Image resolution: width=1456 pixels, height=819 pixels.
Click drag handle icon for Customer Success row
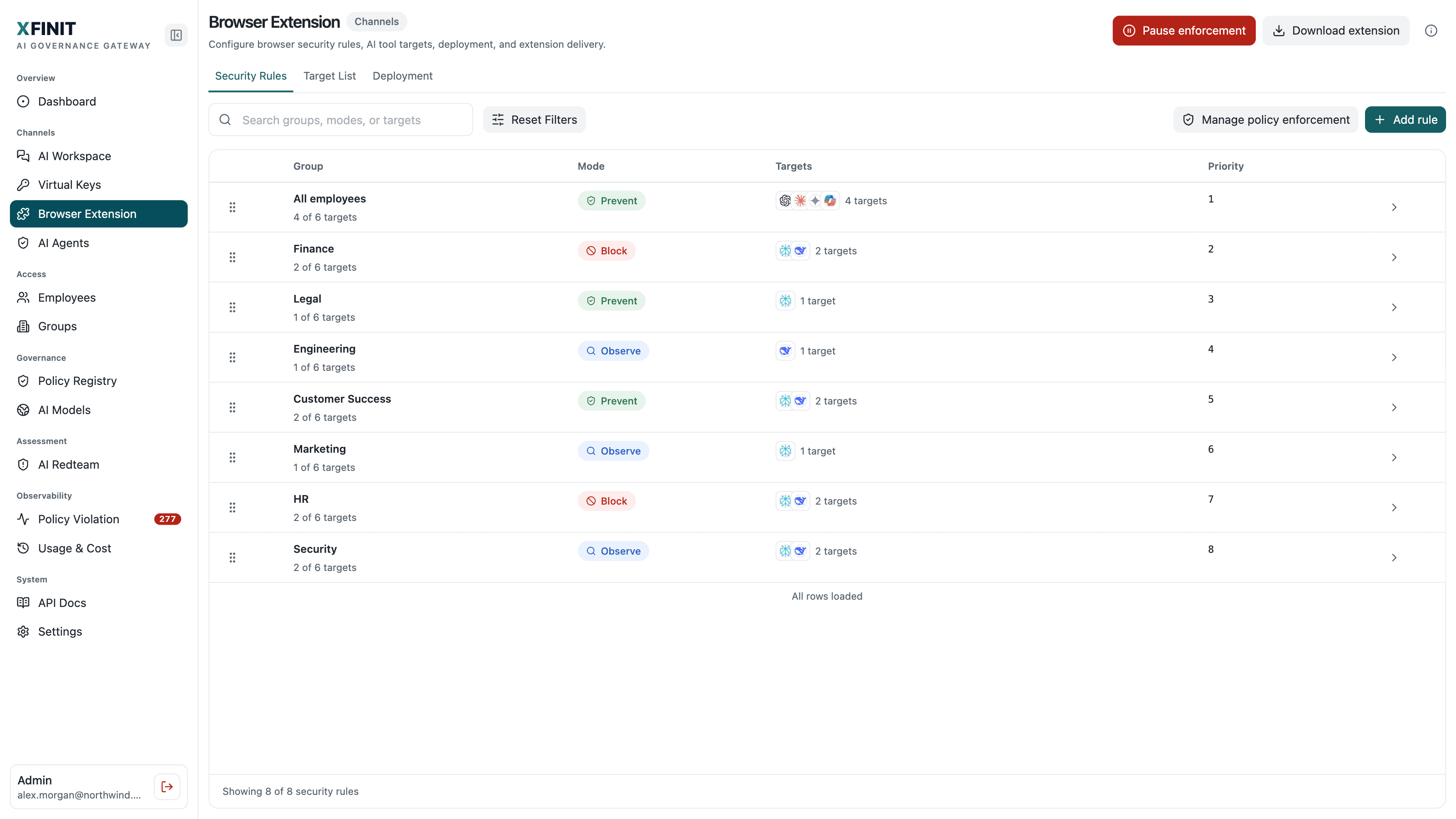pos(233,407)
